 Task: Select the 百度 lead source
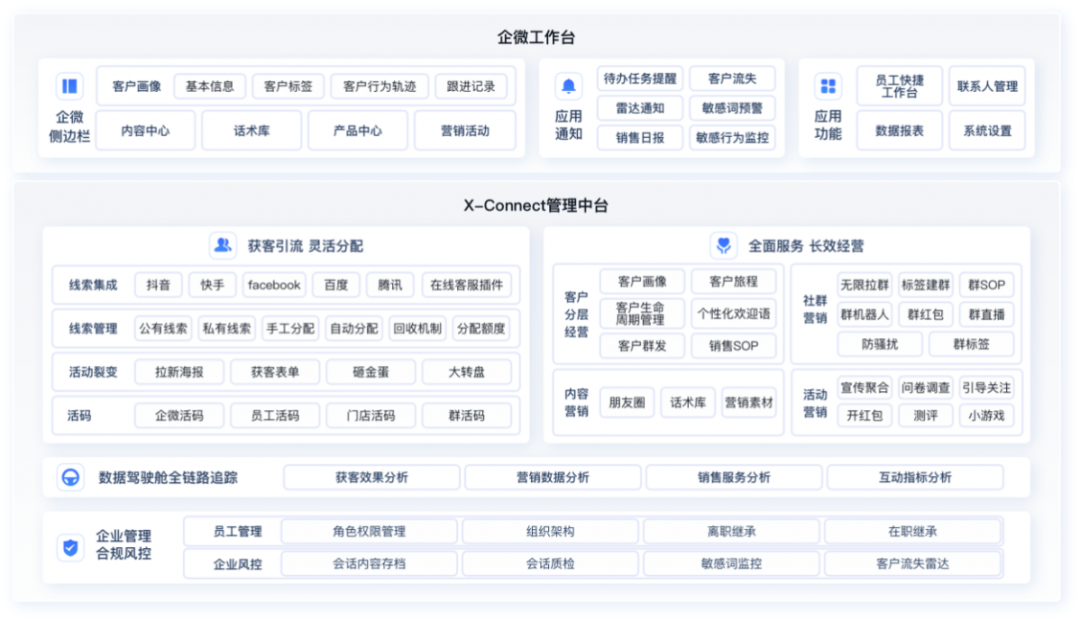336,284
